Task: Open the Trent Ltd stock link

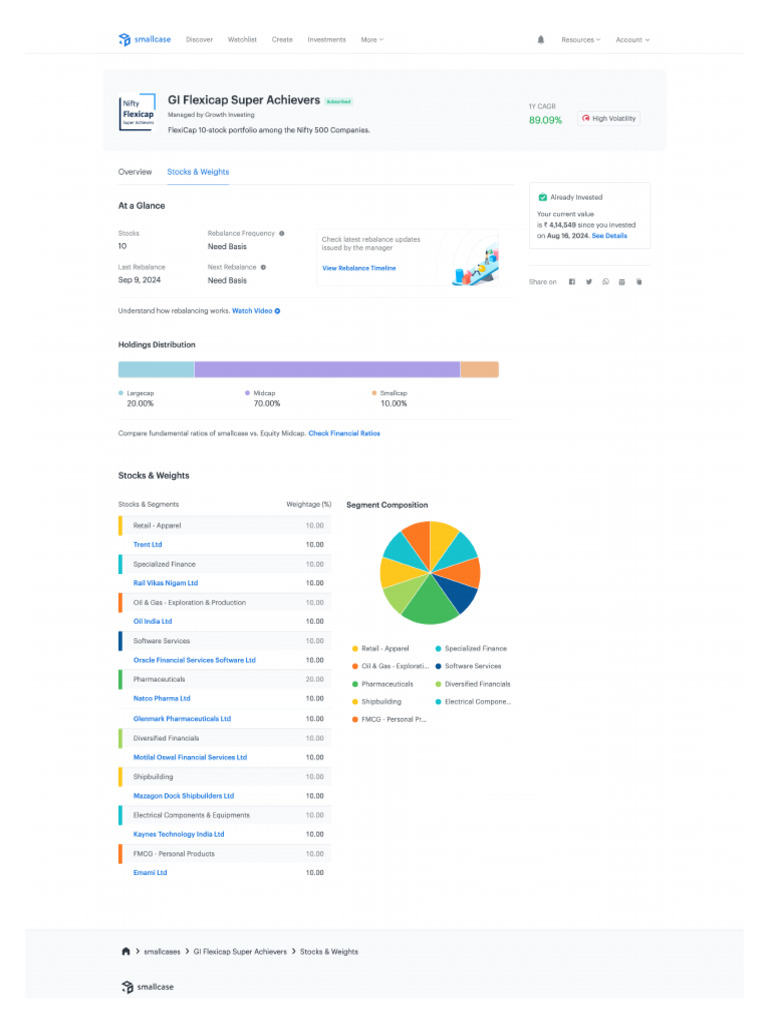Action: [147, 545]
